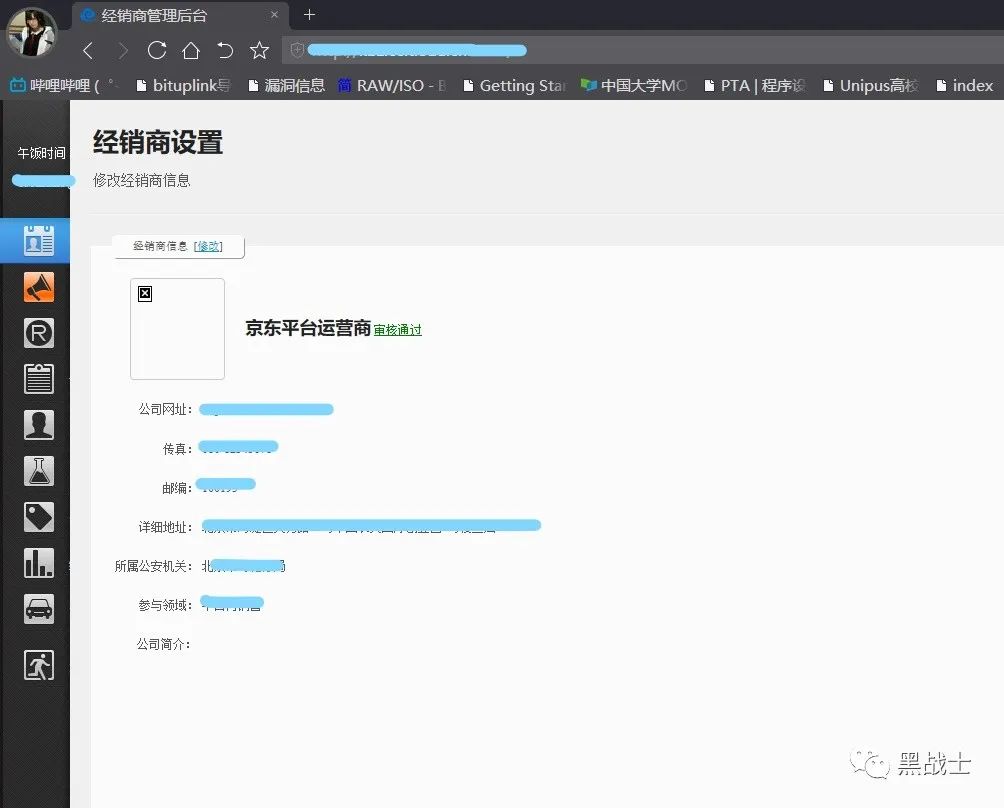The height and width of the screenshot is (808, 1004).
Task: Open the lab flask sidebar icon
Action: coord(38,471)
